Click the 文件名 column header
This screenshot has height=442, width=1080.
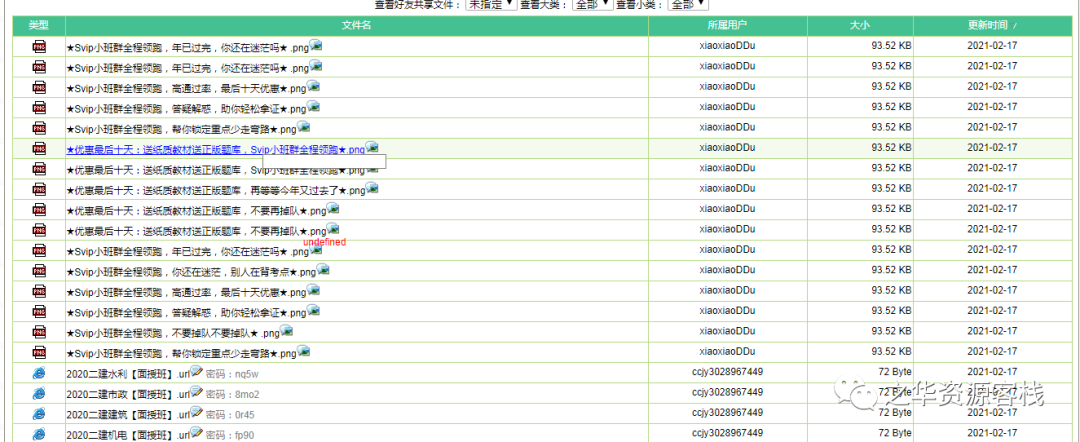[356, 25]
